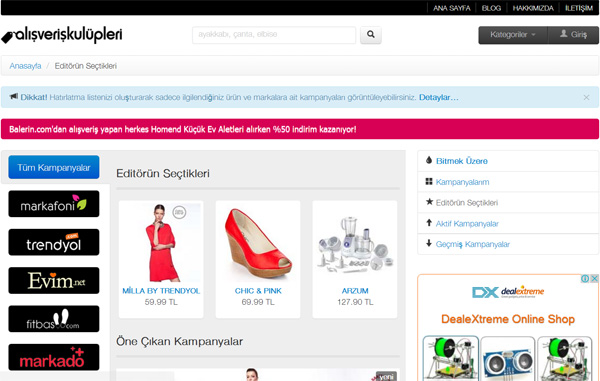
Task: Click the down arrow icon beside Geçmiş Kampanyalar
Action: [429, 243]
